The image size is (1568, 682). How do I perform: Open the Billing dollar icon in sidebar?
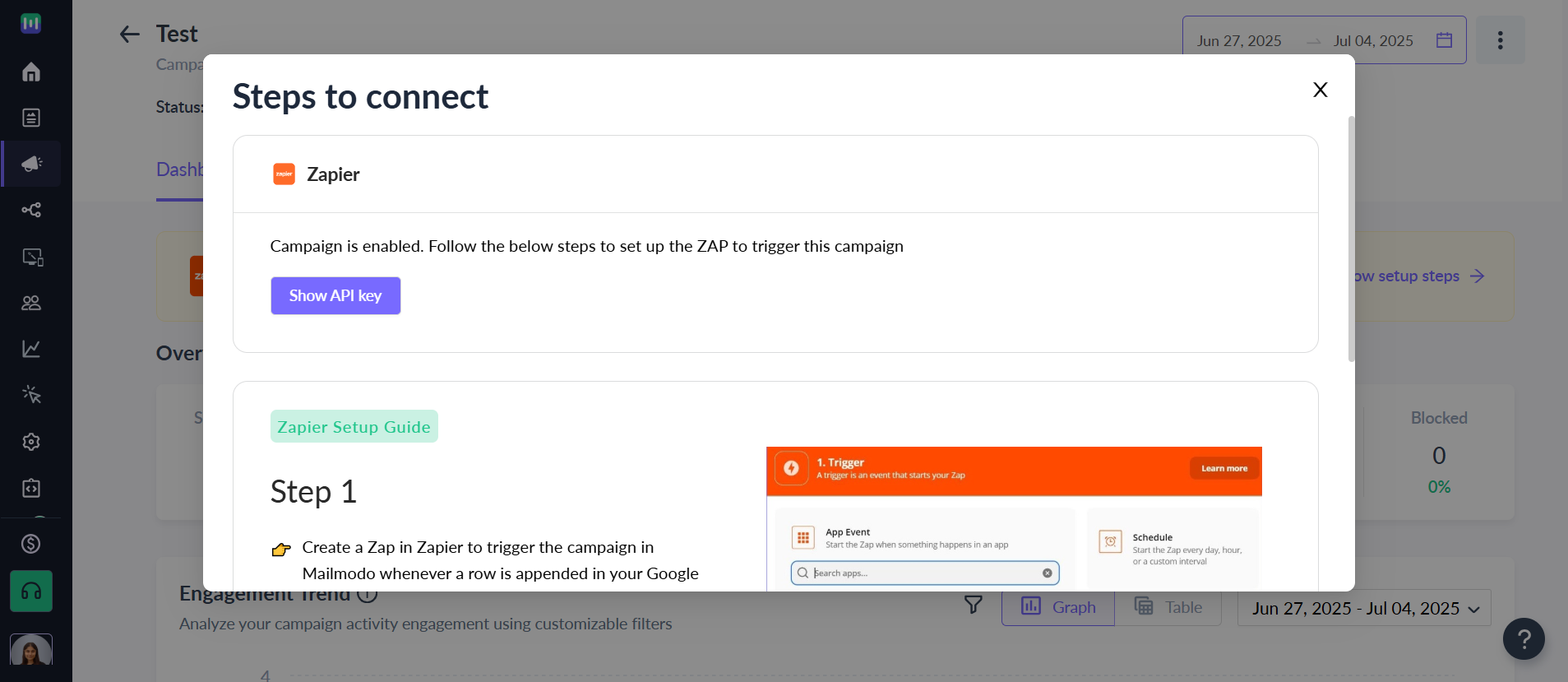point(31,544)
